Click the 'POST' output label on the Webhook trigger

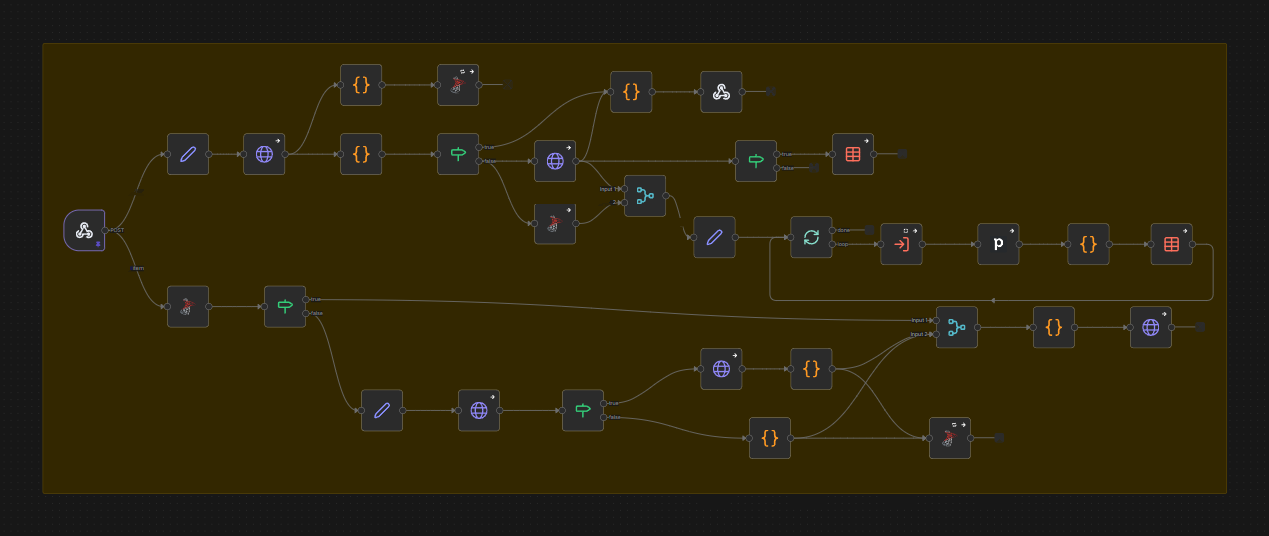pos(117,230)
